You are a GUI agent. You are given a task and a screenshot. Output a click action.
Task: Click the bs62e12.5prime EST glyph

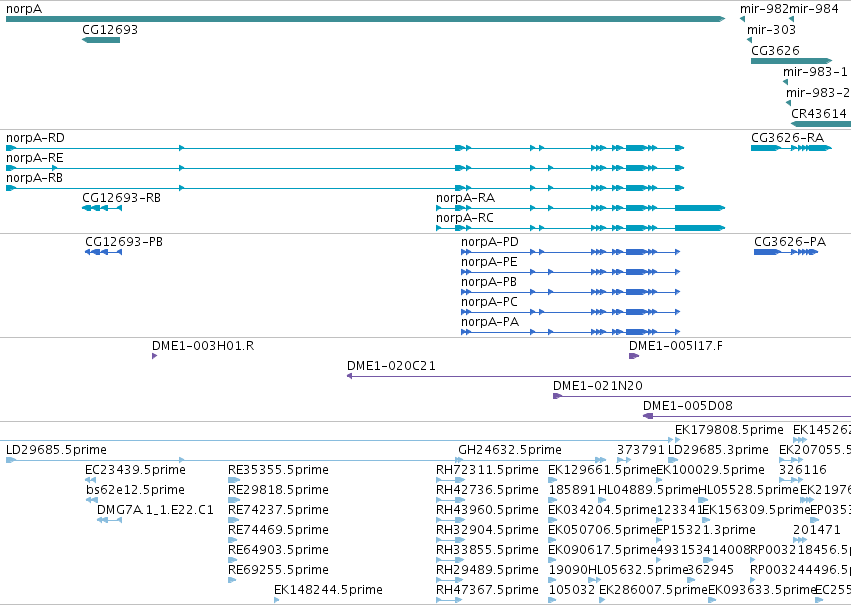pyautogui.click(x=92, y=500)
